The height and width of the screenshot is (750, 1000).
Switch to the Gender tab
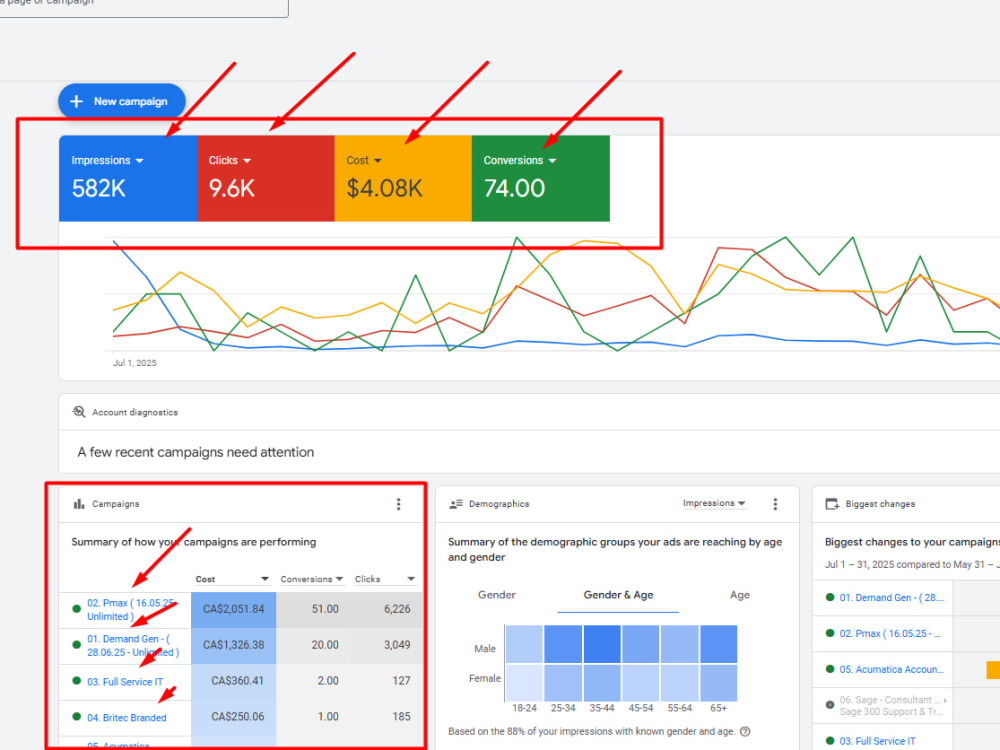[497, 595]
